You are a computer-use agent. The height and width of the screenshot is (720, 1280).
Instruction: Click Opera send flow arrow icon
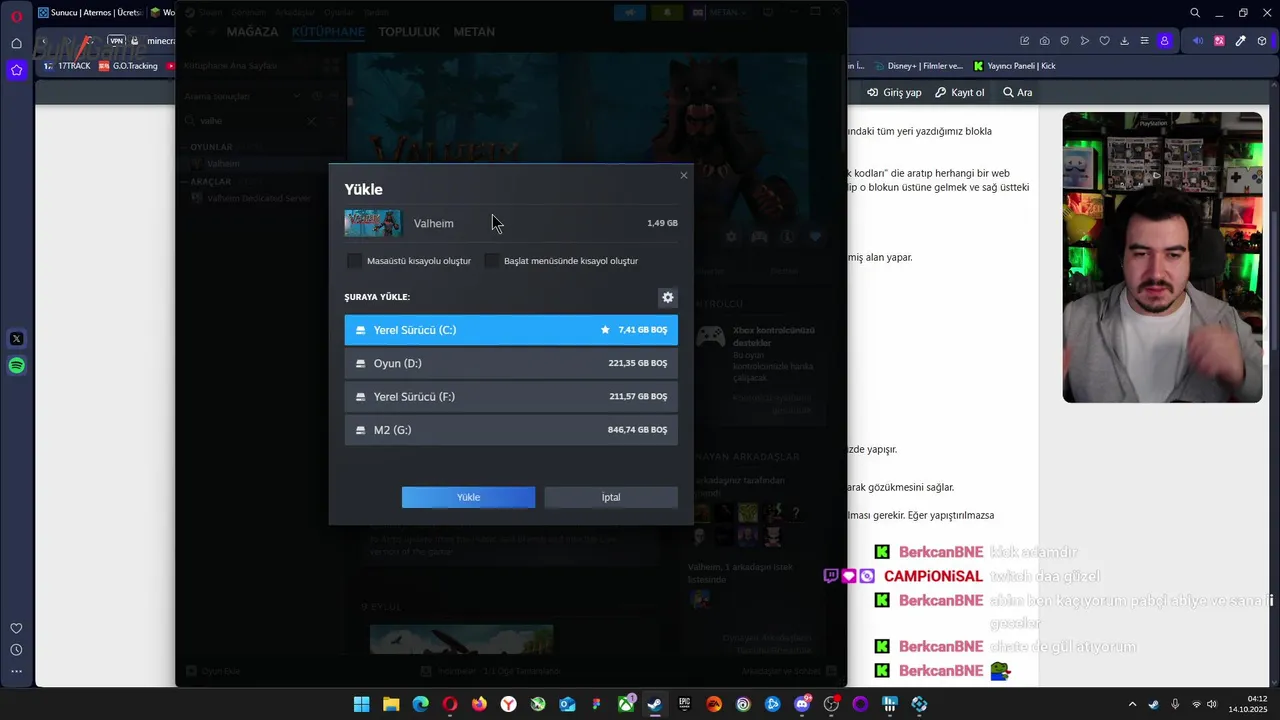tap(1084, 41)
